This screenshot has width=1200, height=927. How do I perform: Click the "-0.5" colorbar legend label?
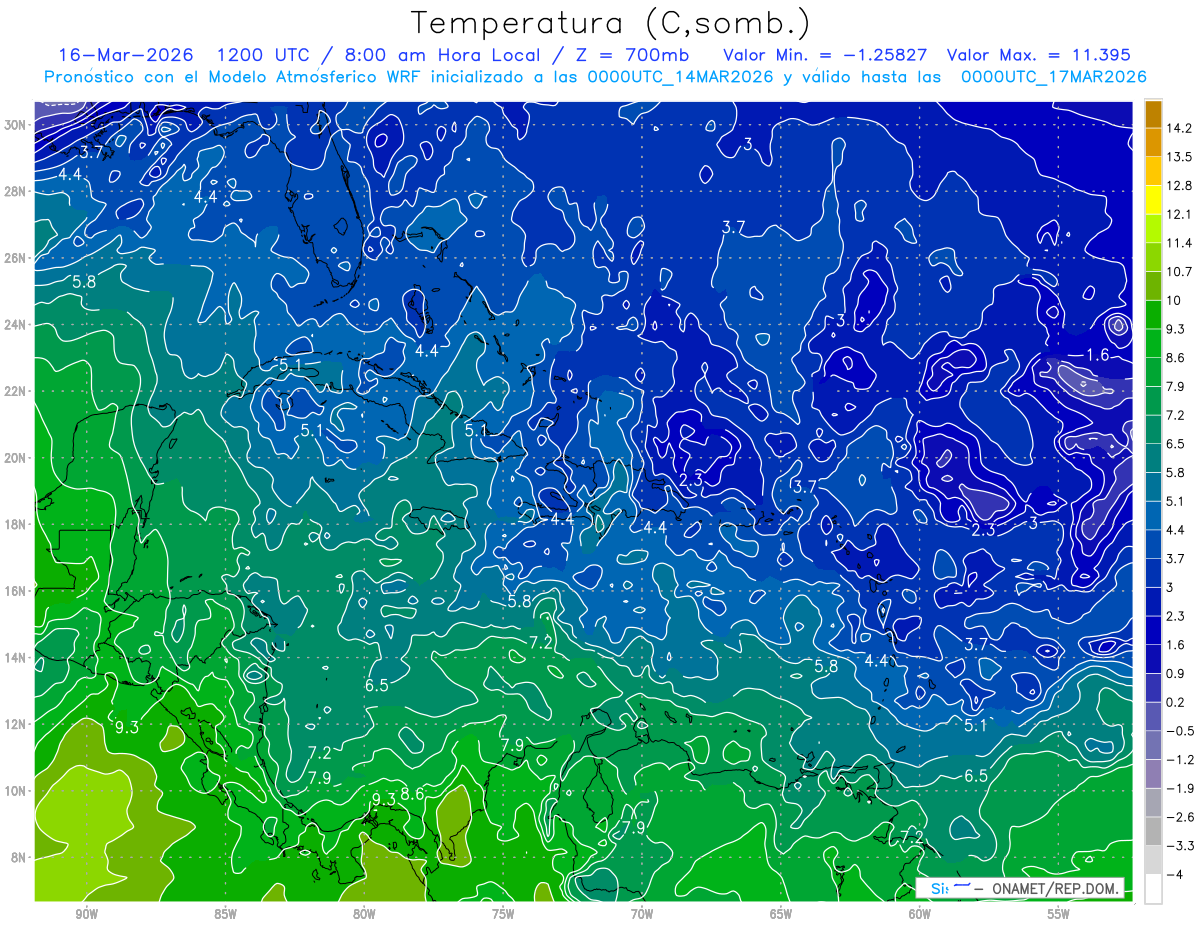coord(1180,731)
